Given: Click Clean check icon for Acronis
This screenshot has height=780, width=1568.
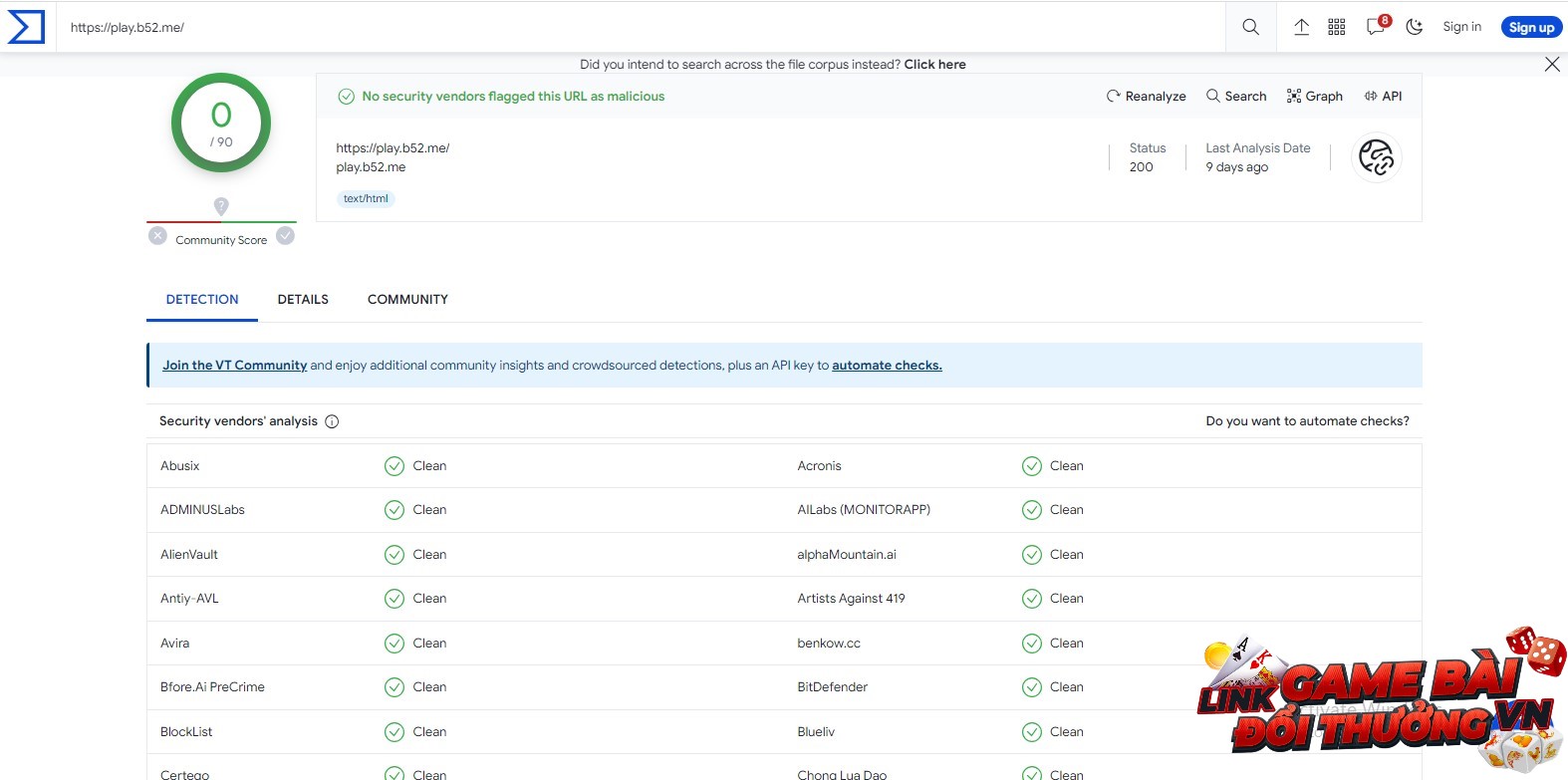Looking at the screenshot, I should pos(1032,465).
